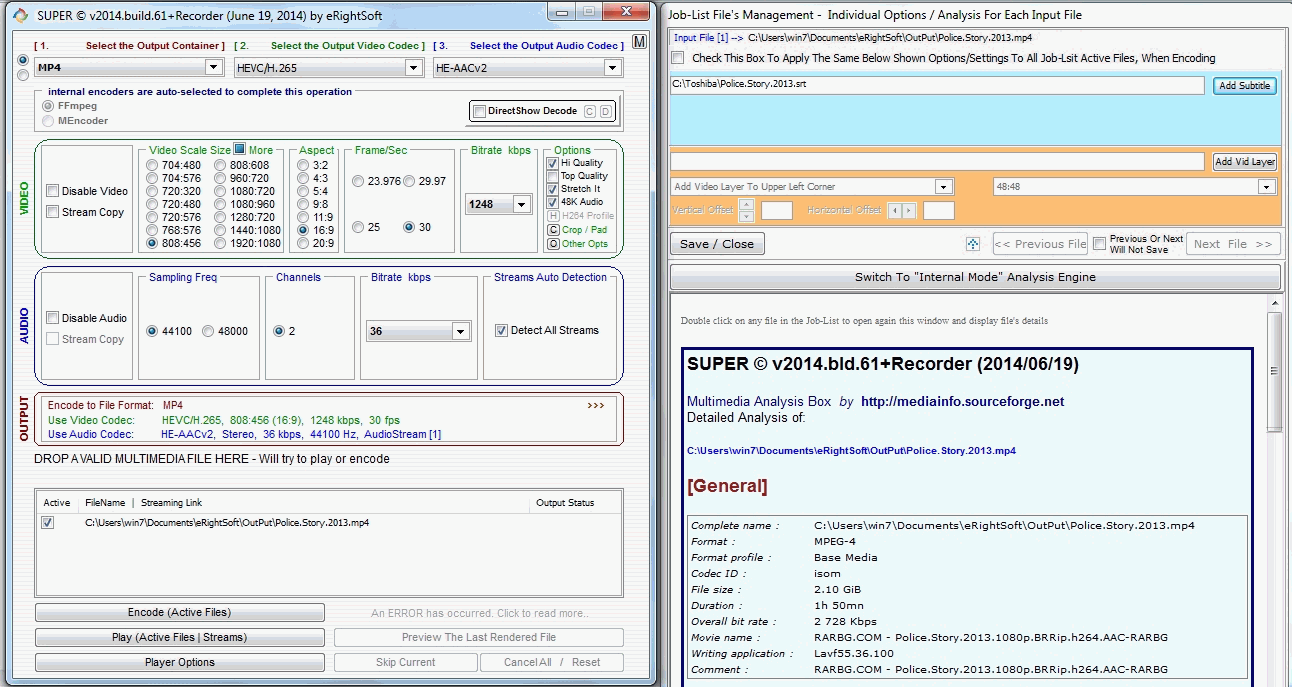Select 23.976 frames per second
1292x687 pixels.
[x=358, y=181]
